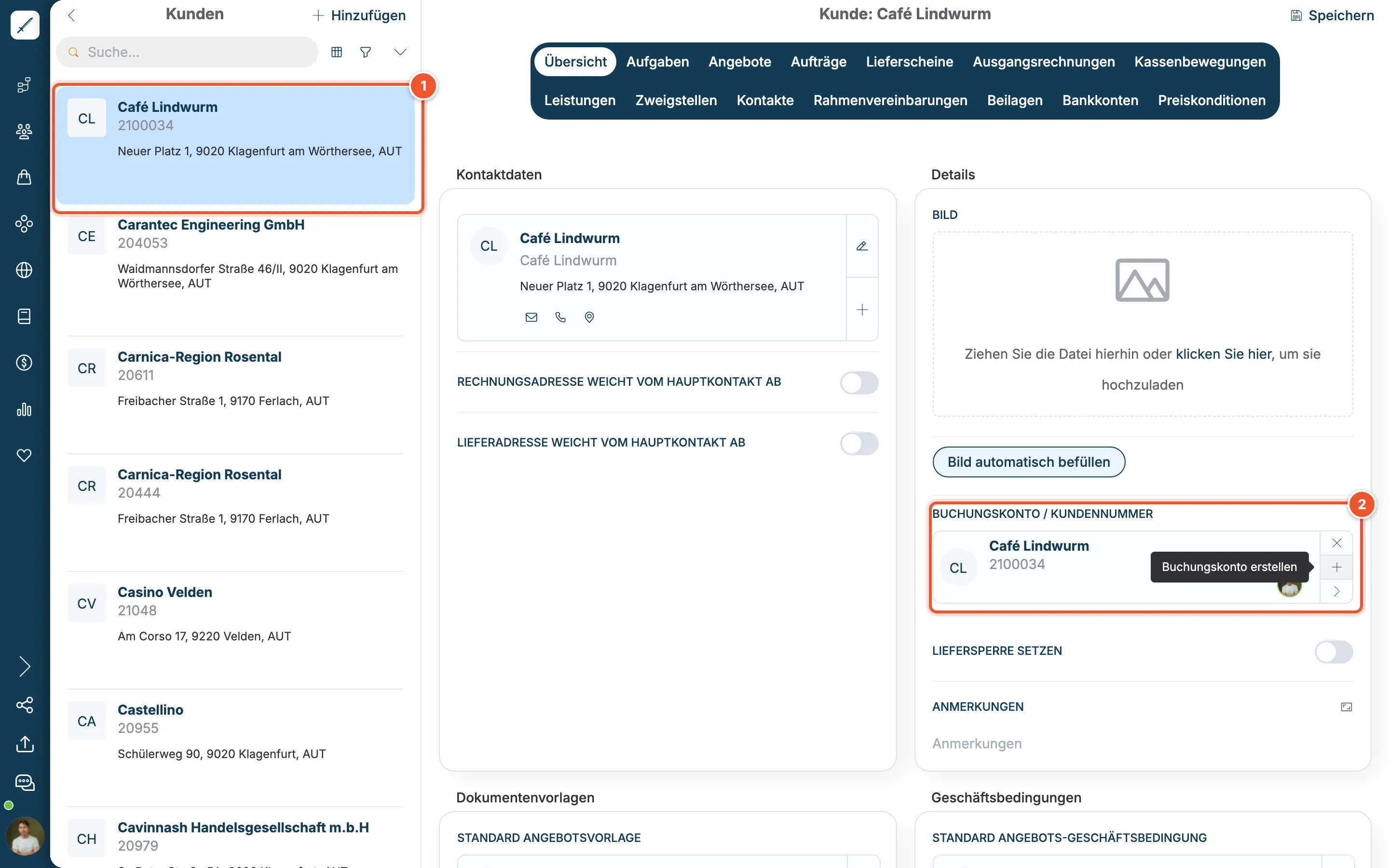
Task: Open the globe icon in sidebar
Action: point(24,270)
